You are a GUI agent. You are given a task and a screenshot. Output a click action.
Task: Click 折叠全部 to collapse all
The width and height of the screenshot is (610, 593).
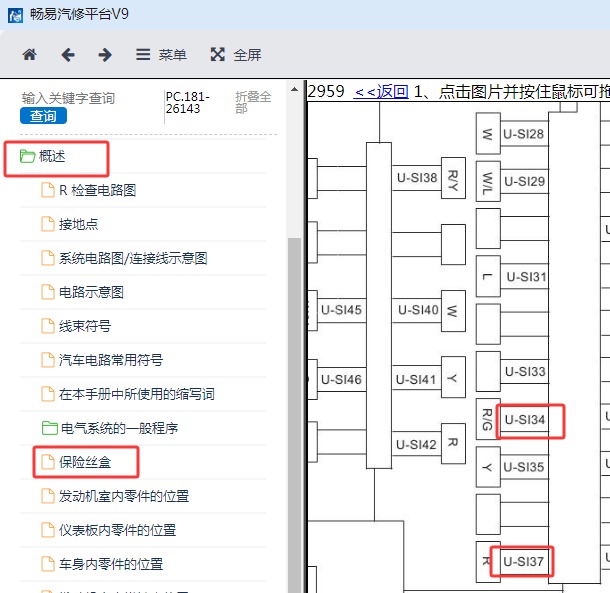point(253,102)
